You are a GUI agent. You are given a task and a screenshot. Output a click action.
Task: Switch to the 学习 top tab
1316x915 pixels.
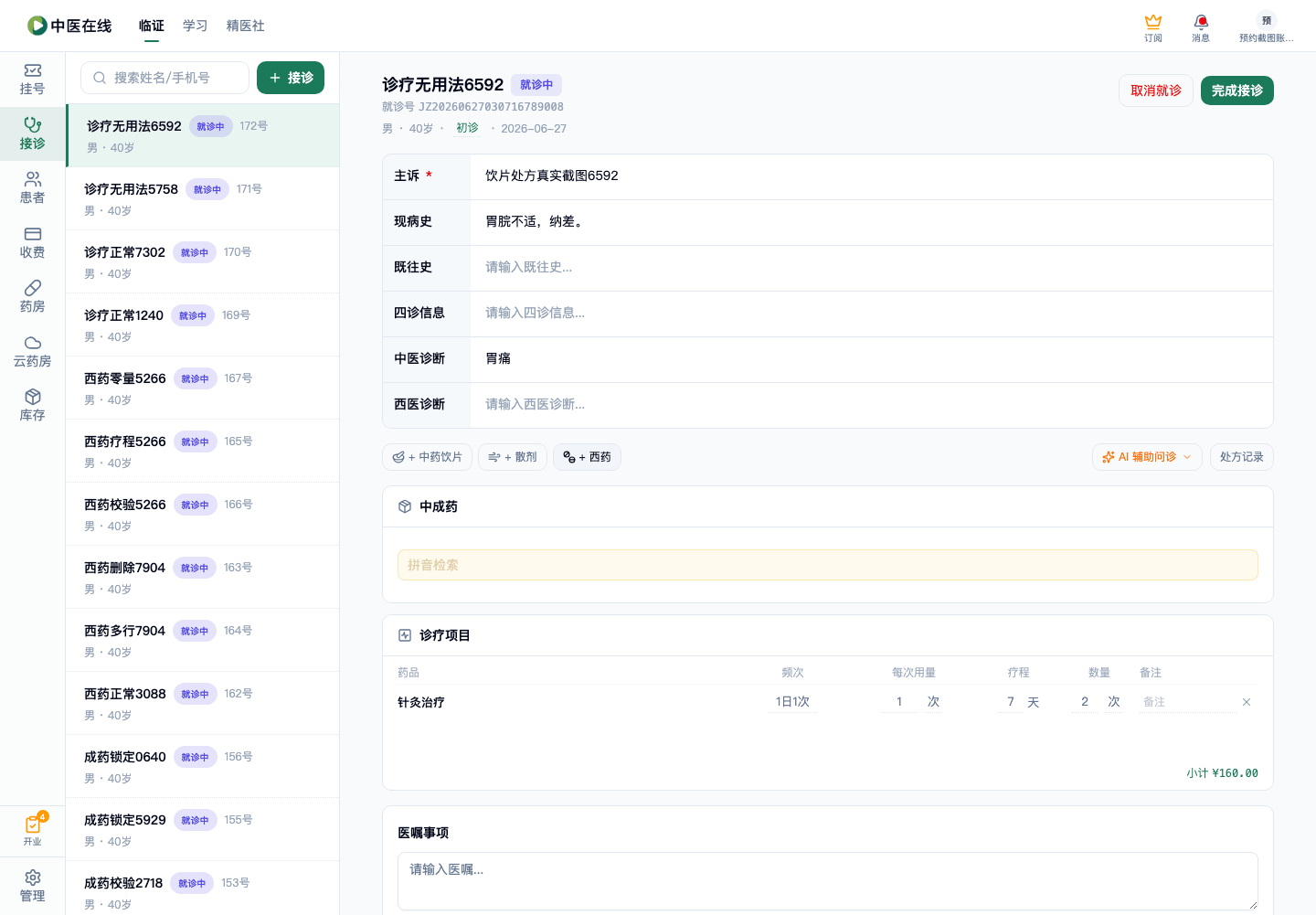coord(196,26)
